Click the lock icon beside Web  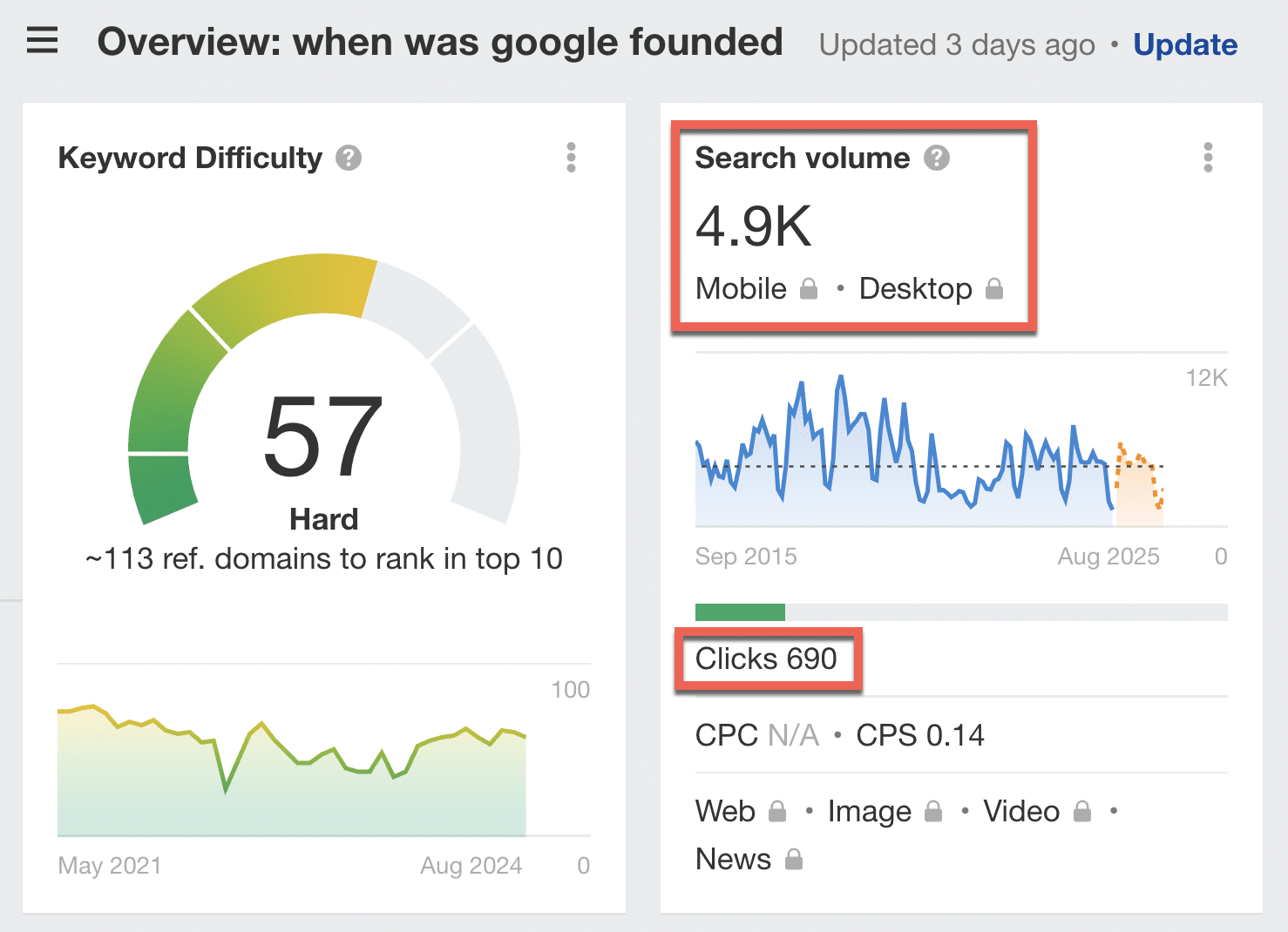[x=777, y=812]
